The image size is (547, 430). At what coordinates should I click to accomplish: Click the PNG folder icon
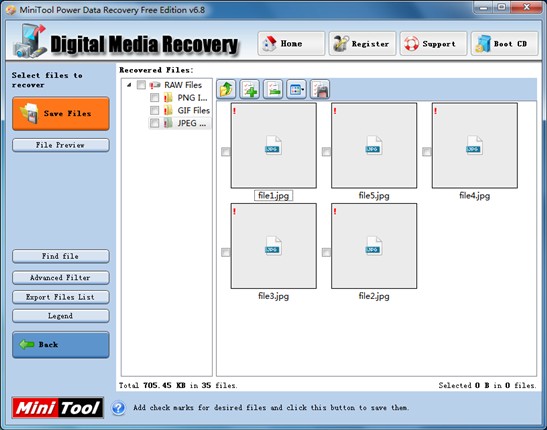[168, 98]
